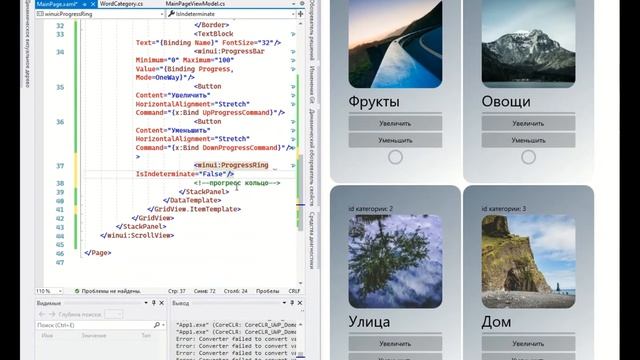Click the editor vertical scrollbar
This screenshot has height=360, width=640.
tap(301, 153)
